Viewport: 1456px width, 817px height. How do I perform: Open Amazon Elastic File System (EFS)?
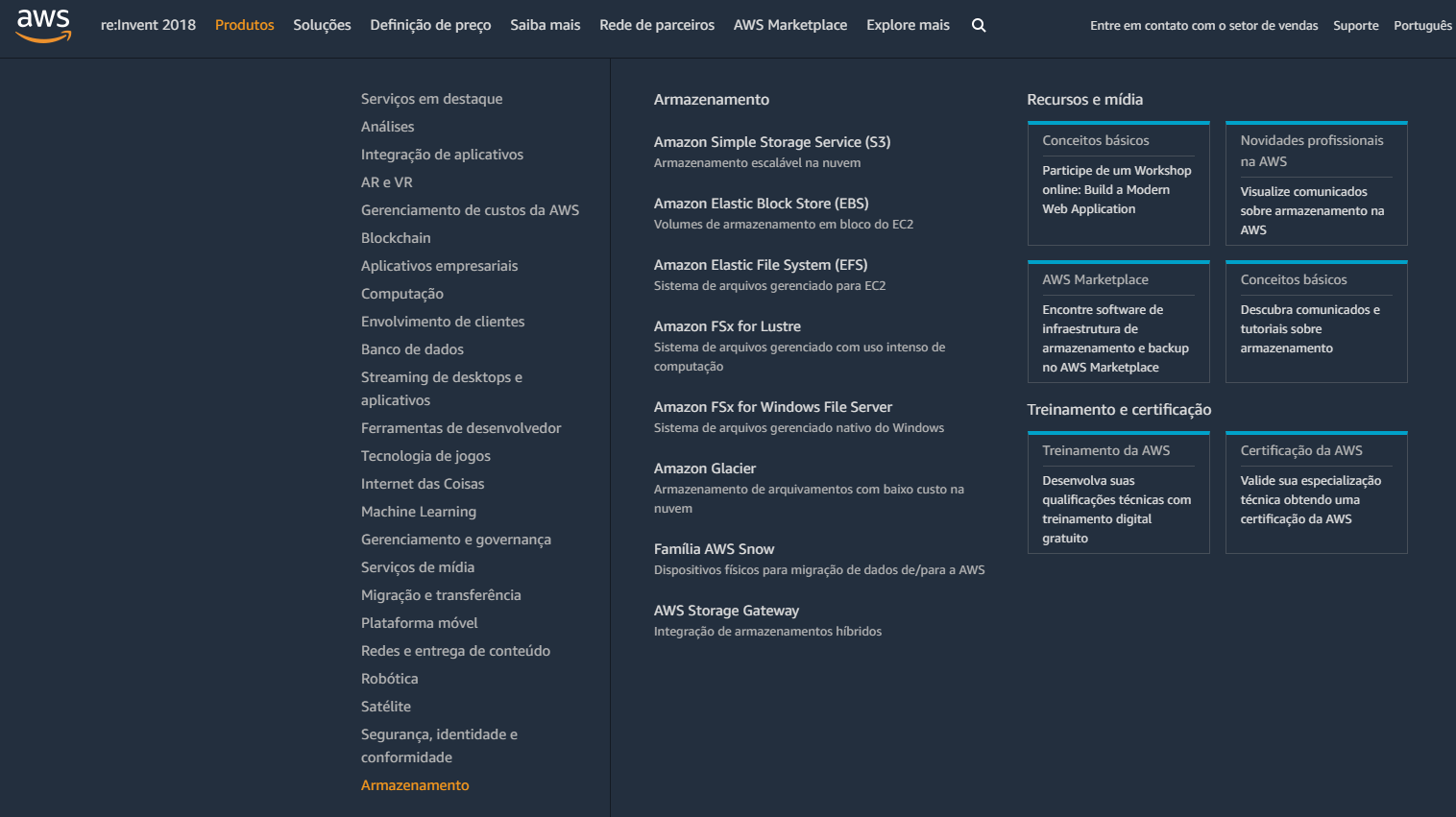pyautogui.click(x=761, y=265)
